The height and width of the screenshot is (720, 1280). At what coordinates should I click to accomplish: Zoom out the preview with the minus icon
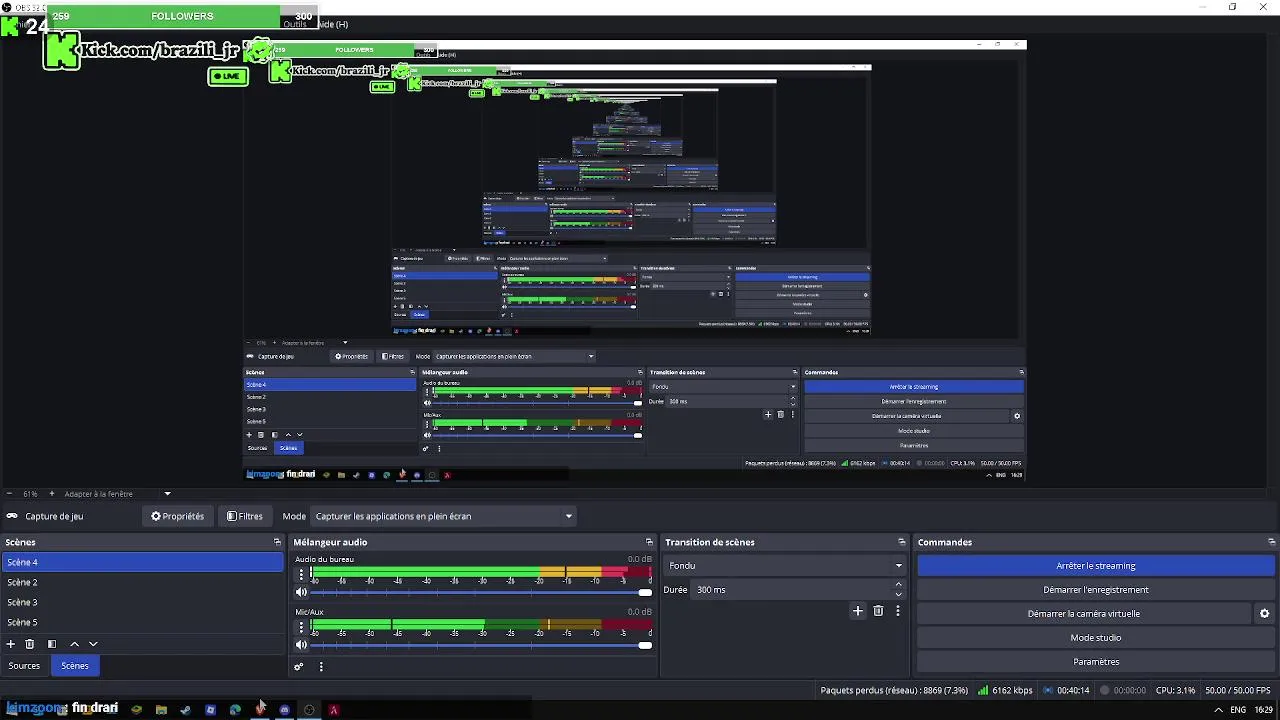pyautogui.click(x=9, y=494)
